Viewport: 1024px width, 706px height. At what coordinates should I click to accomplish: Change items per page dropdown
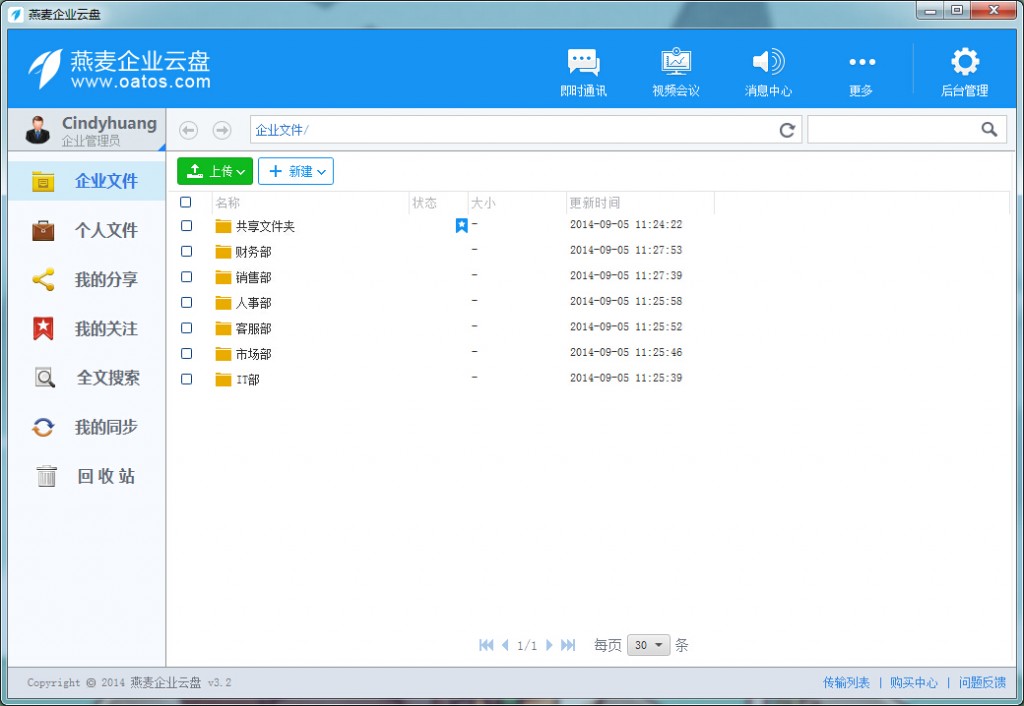click(648, 645)
